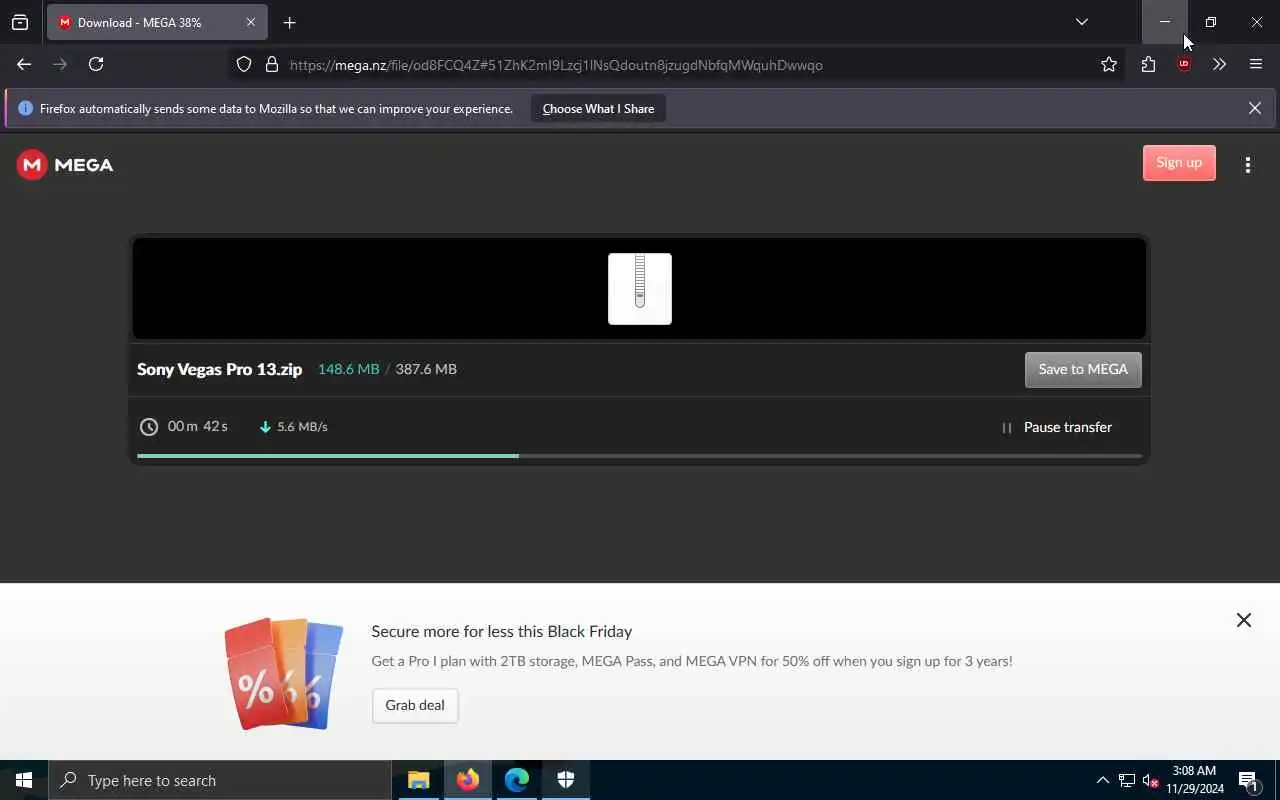The image size is (1280, 800).
Task: Open File Explorer from taskbar
Action: [x=419, y=780]
